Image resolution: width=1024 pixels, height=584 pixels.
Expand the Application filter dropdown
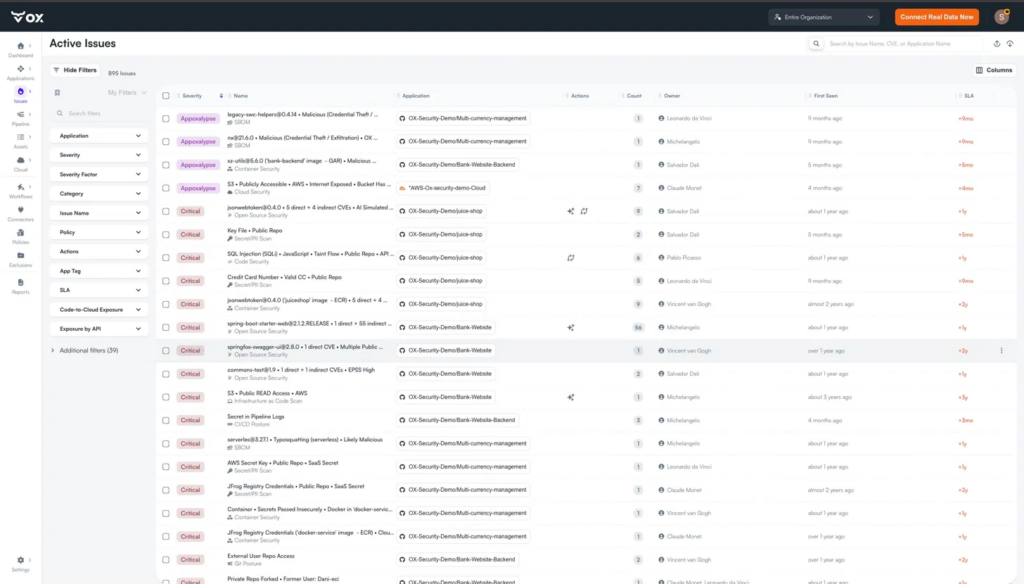pos(99,136)
